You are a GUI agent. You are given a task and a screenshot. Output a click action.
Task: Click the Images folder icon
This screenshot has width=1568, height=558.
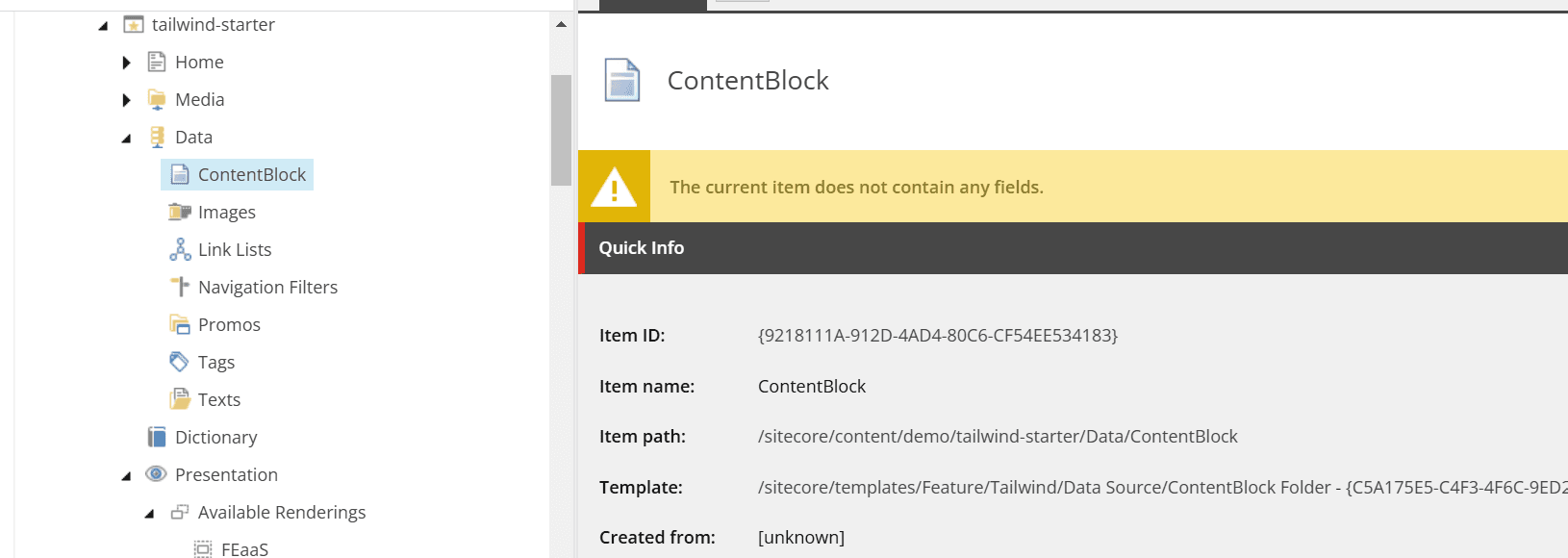pyautogui.click(x=180, y=213)
